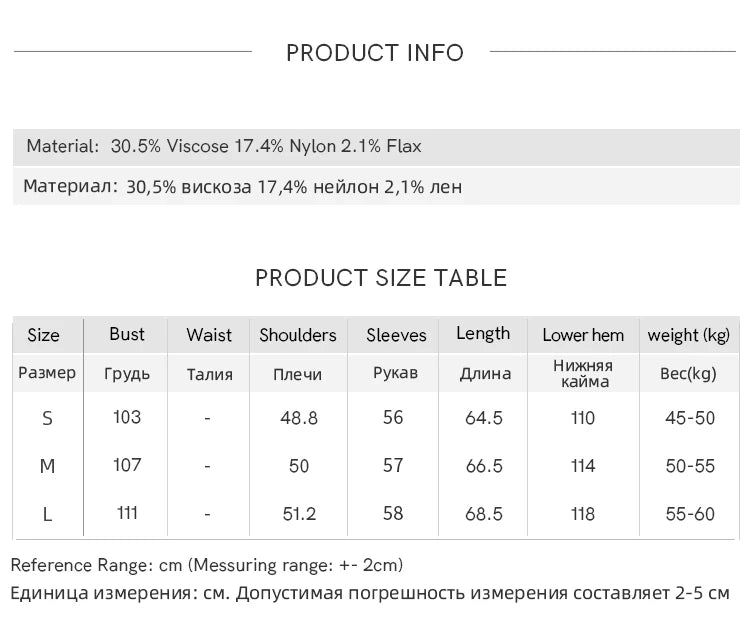Click the PRODUCT SIZE TABLE title

[x=381, y=278]
